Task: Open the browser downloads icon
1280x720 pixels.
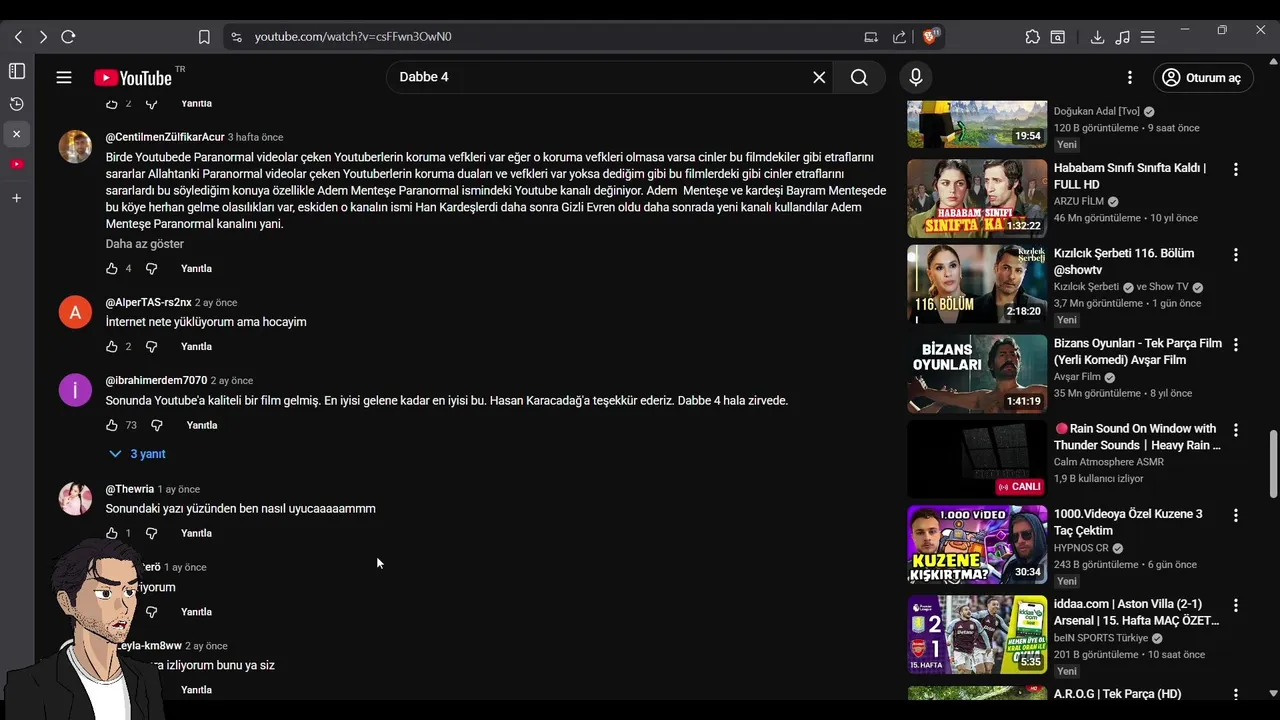Action: pyautogui.click(x=1097, y=37)
